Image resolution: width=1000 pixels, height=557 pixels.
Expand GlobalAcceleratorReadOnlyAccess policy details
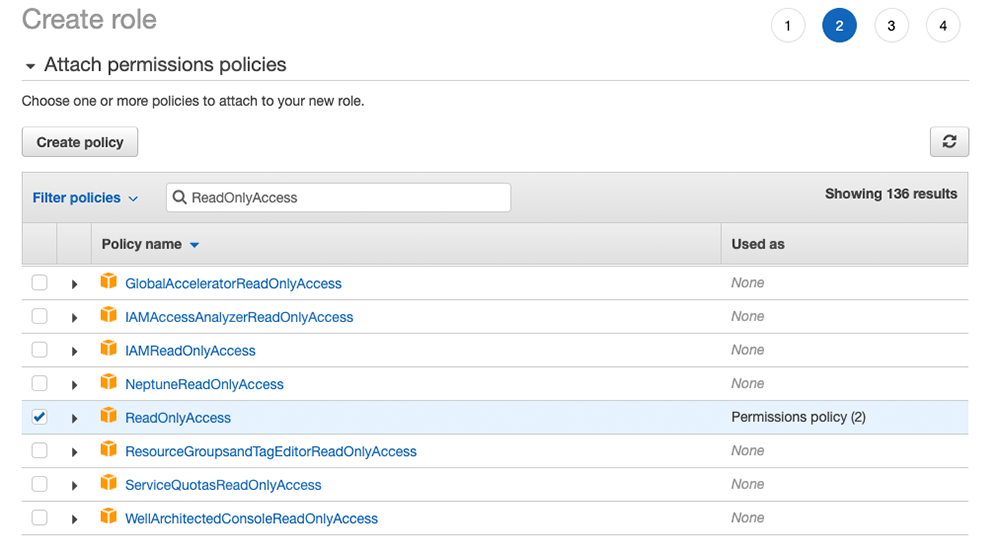pos(74,284)
